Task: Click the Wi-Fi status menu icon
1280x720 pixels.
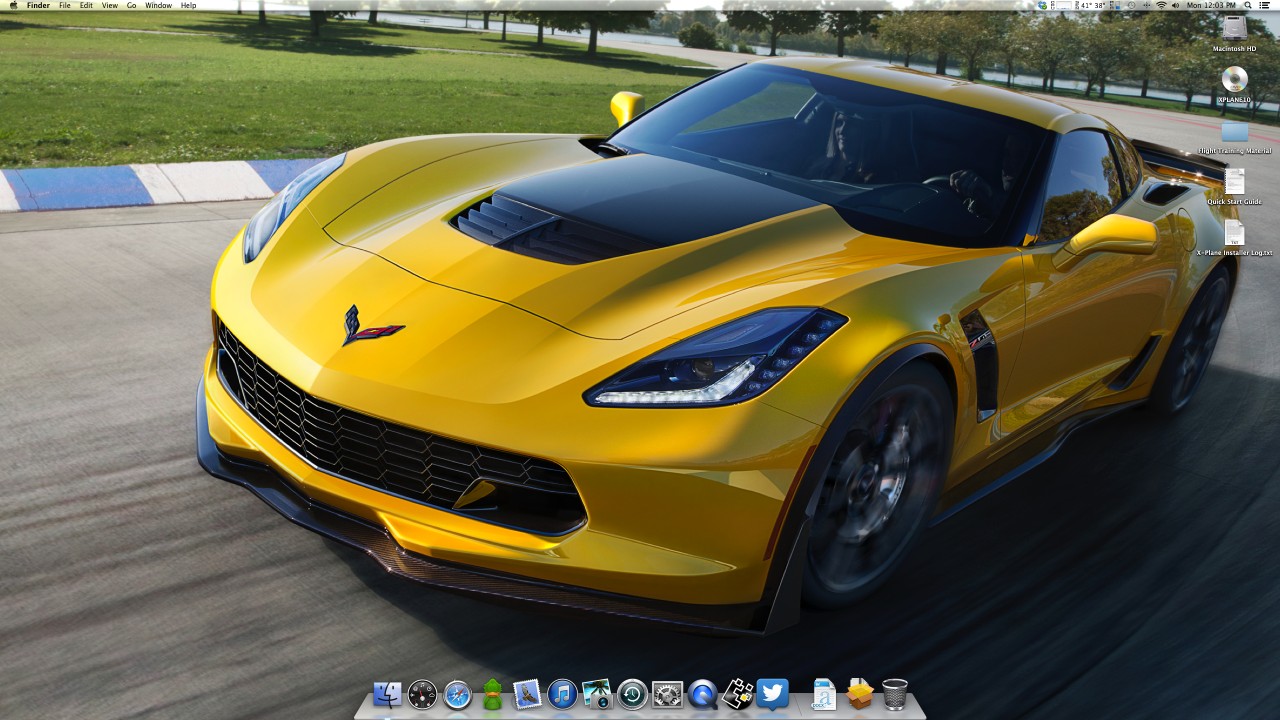Action: 1160,6
